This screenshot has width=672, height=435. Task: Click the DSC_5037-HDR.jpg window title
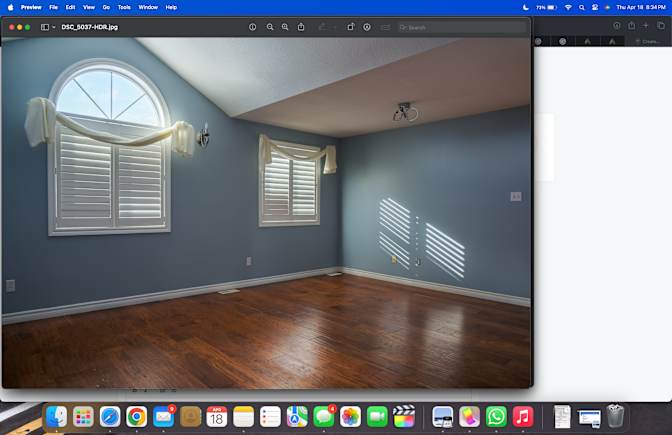[x=90, y=27]
